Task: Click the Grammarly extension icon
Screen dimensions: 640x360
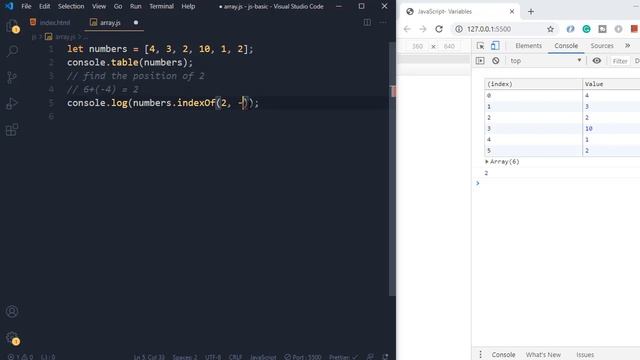Action: tap(587, 29)
